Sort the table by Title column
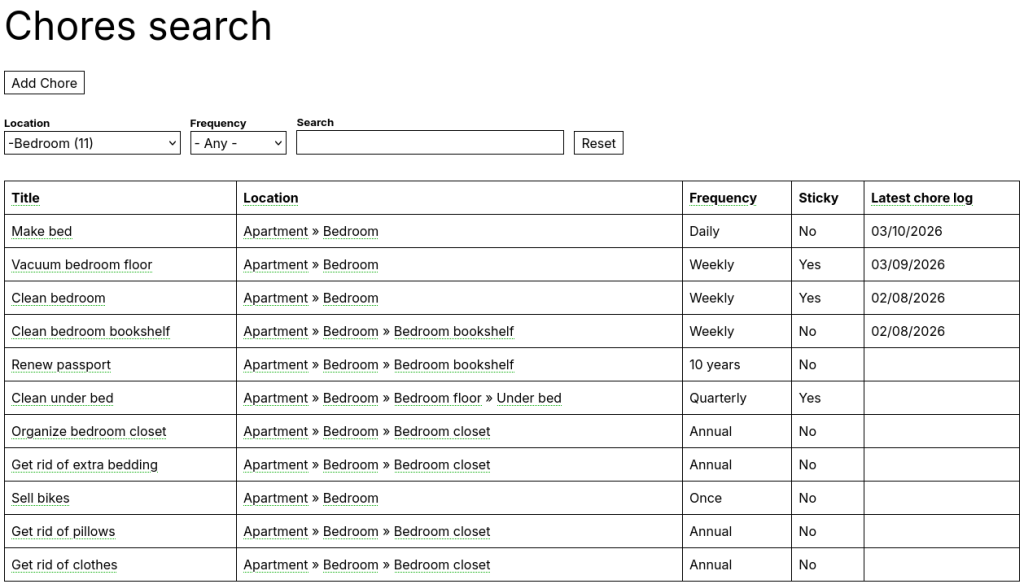 [x=26, y=198]
